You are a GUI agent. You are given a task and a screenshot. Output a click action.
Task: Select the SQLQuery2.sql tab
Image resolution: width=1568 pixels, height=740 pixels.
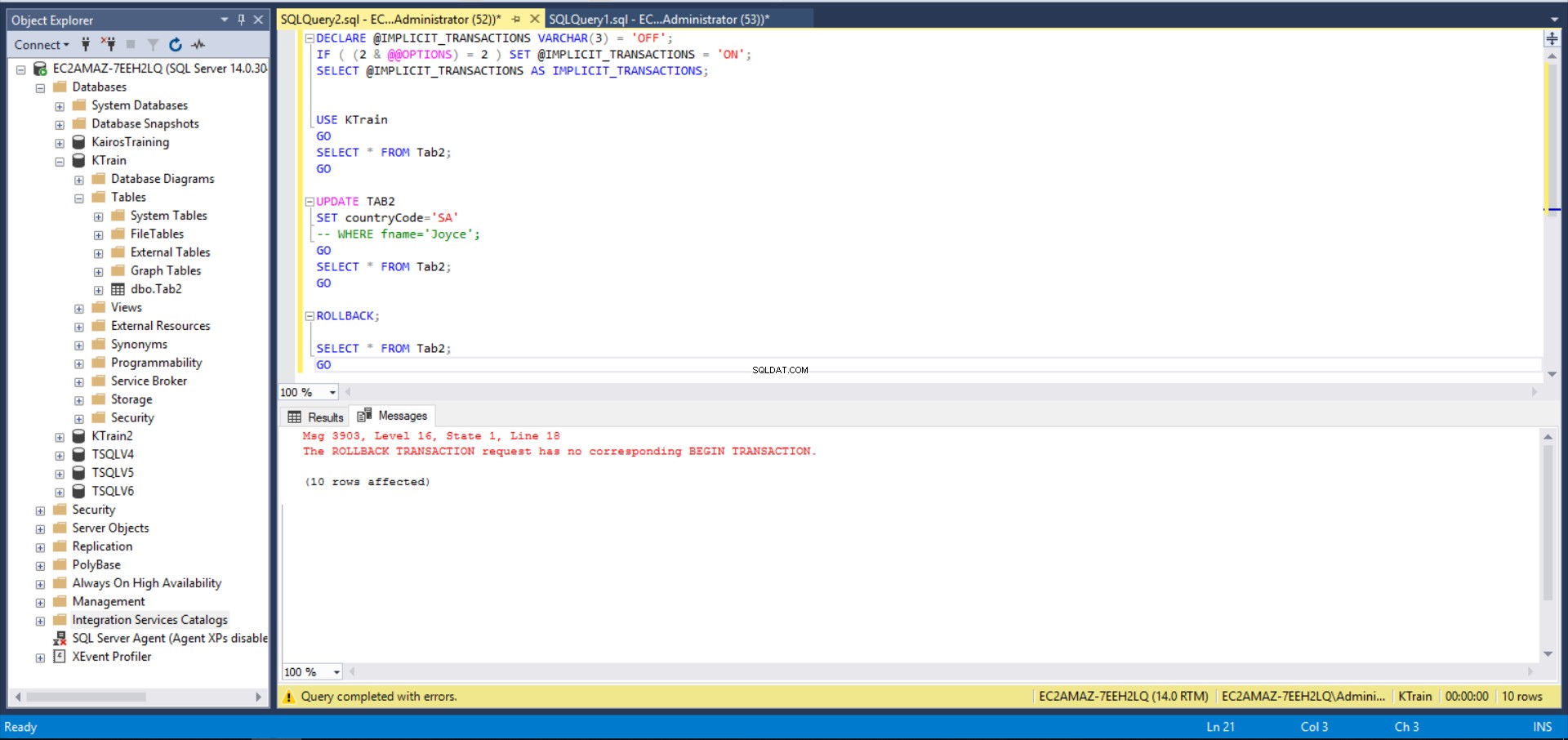[x=391, y=19]
